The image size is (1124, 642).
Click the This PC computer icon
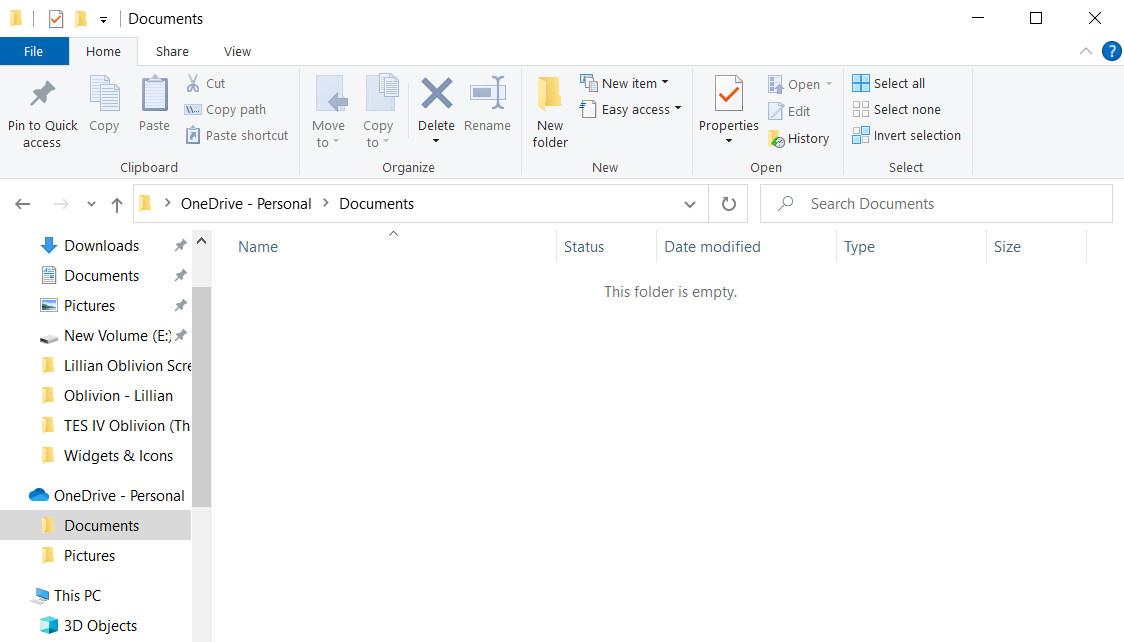(40, 595)
